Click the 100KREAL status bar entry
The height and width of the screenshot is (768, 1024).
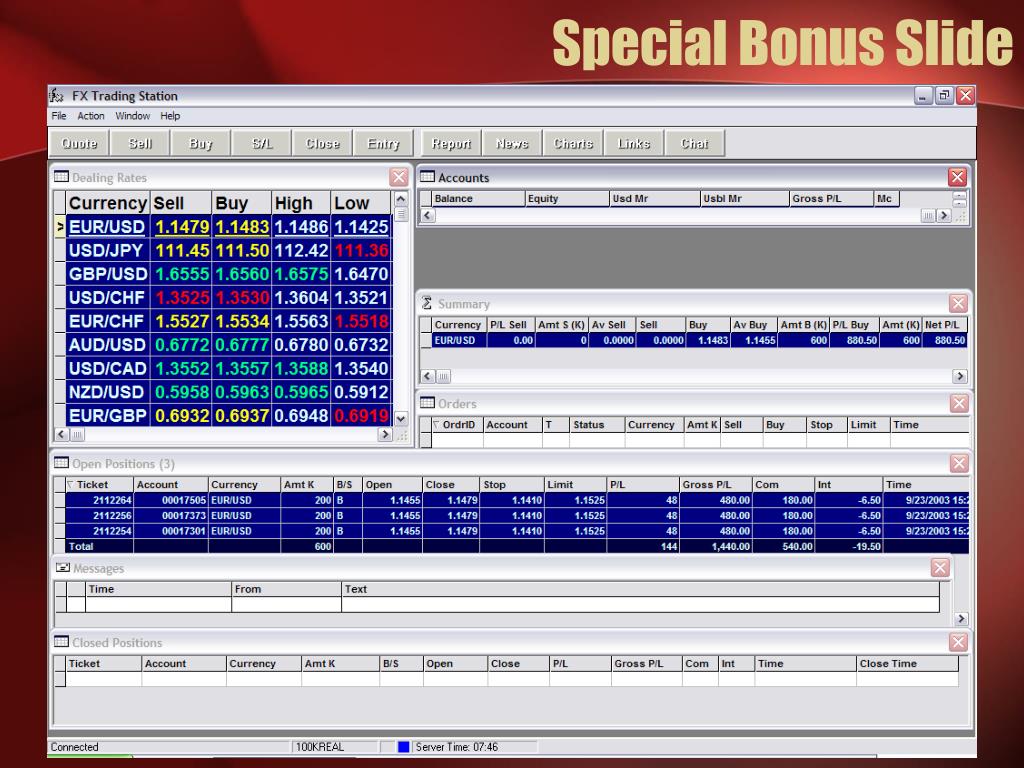click(334, 746)
